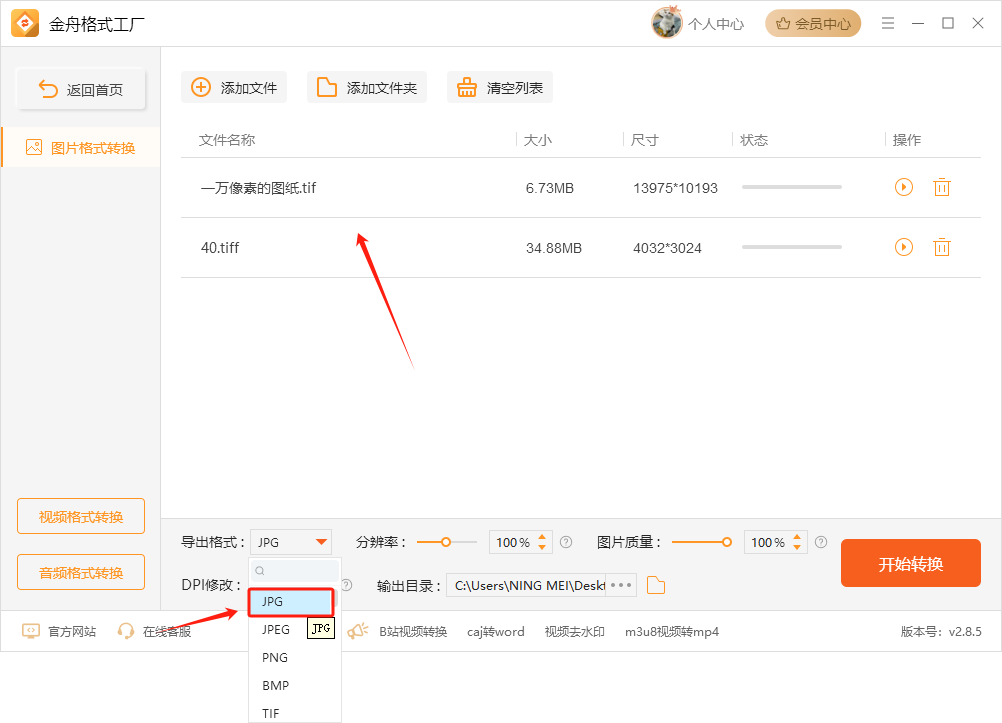Screen dimensions: 1002x723
Task: Click size value 34.88MB
Action: click(x=553, y=248)
